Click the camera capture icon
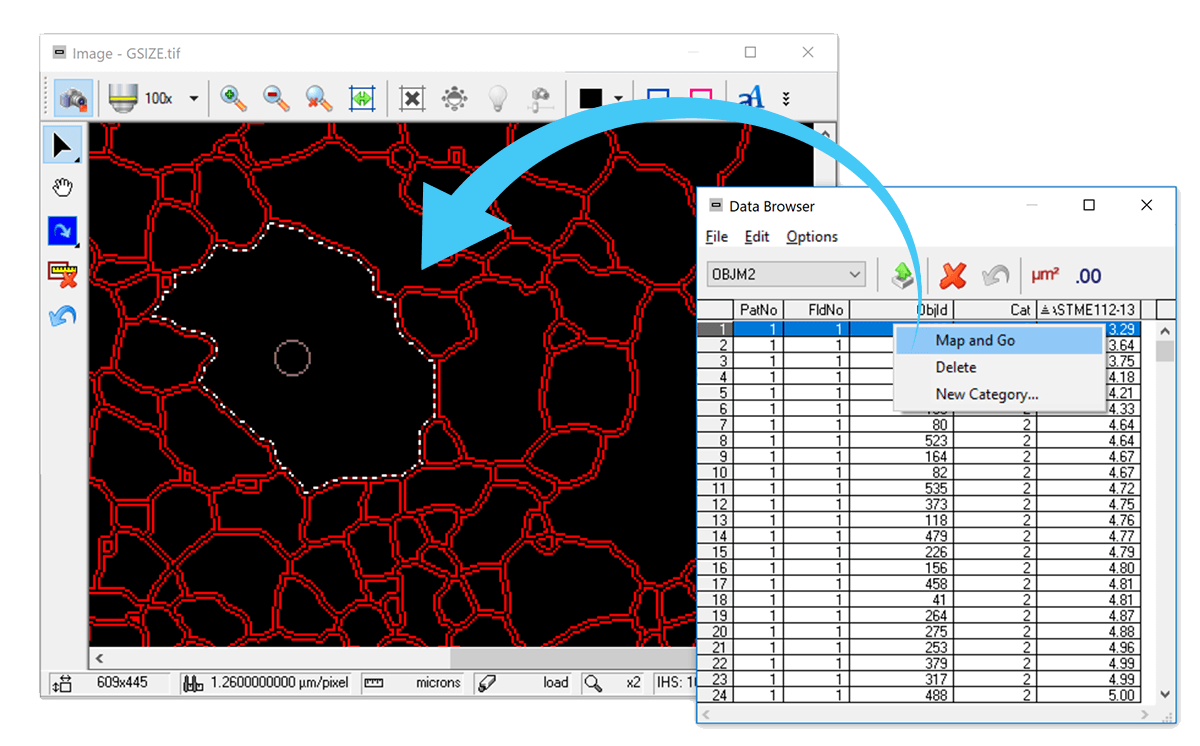This screenshot has height=746, width=1200. [72, 98]
